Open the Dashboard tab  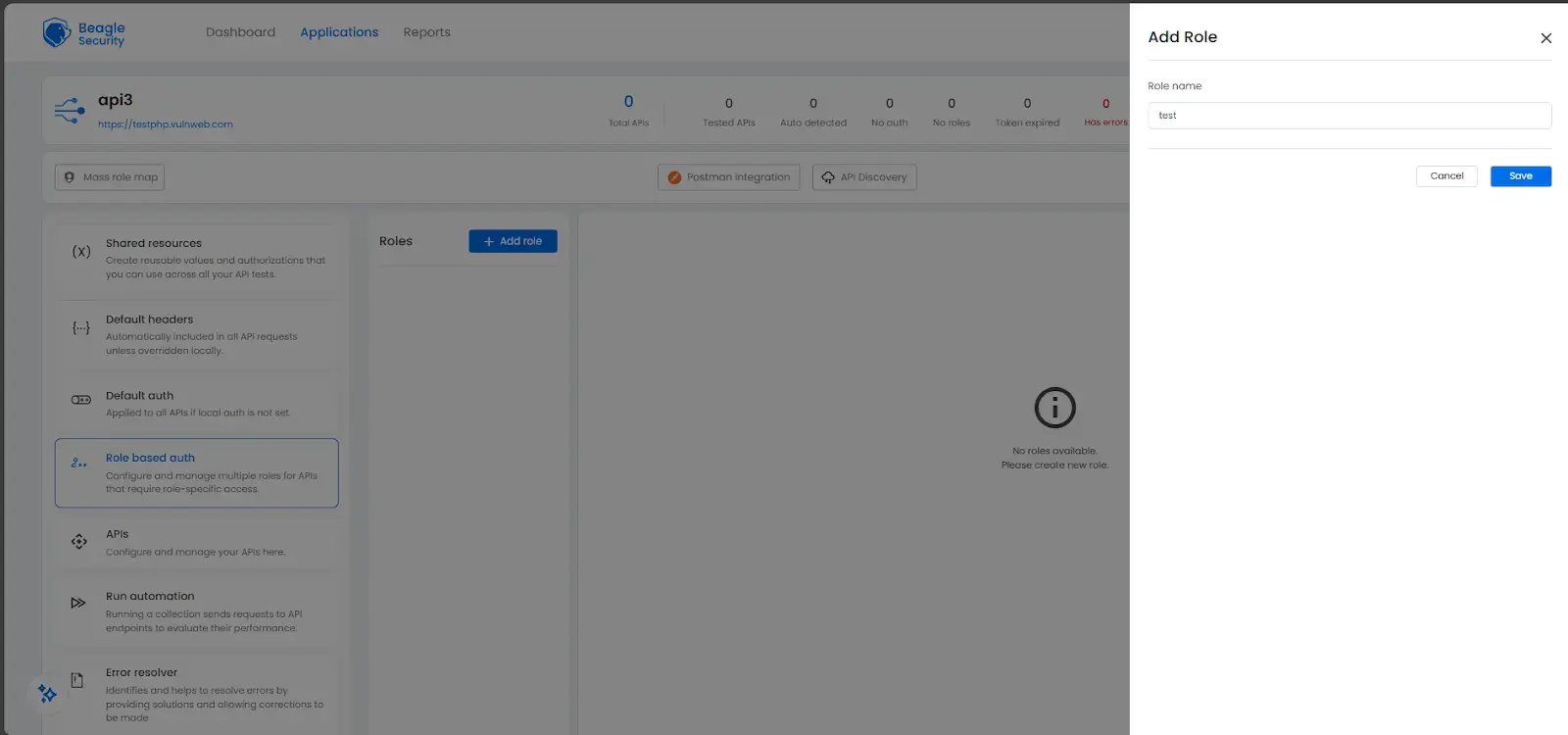click(x=240, y=32)
